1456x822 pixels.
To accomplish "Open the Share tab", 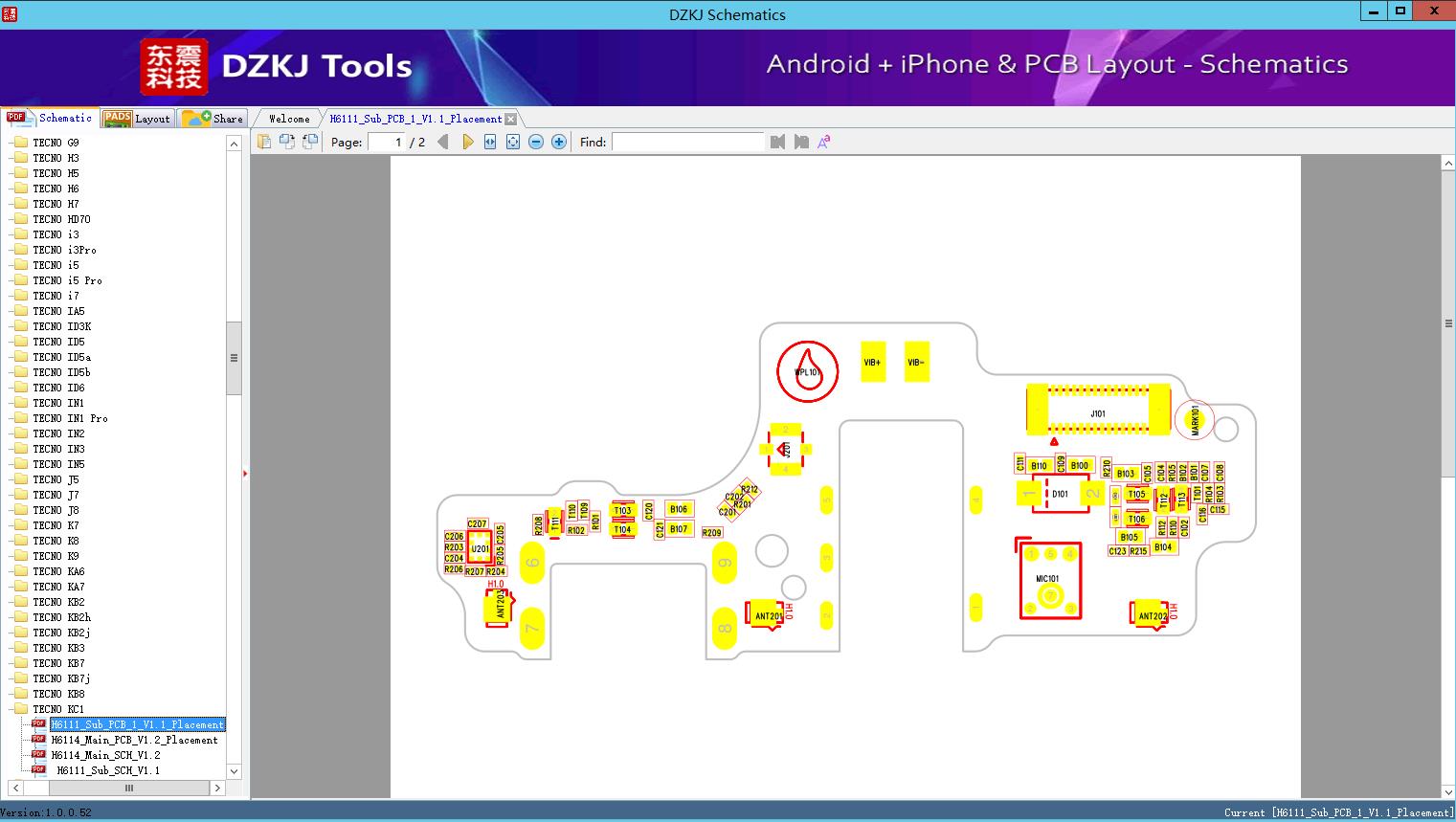I will (x=213, y=118).
